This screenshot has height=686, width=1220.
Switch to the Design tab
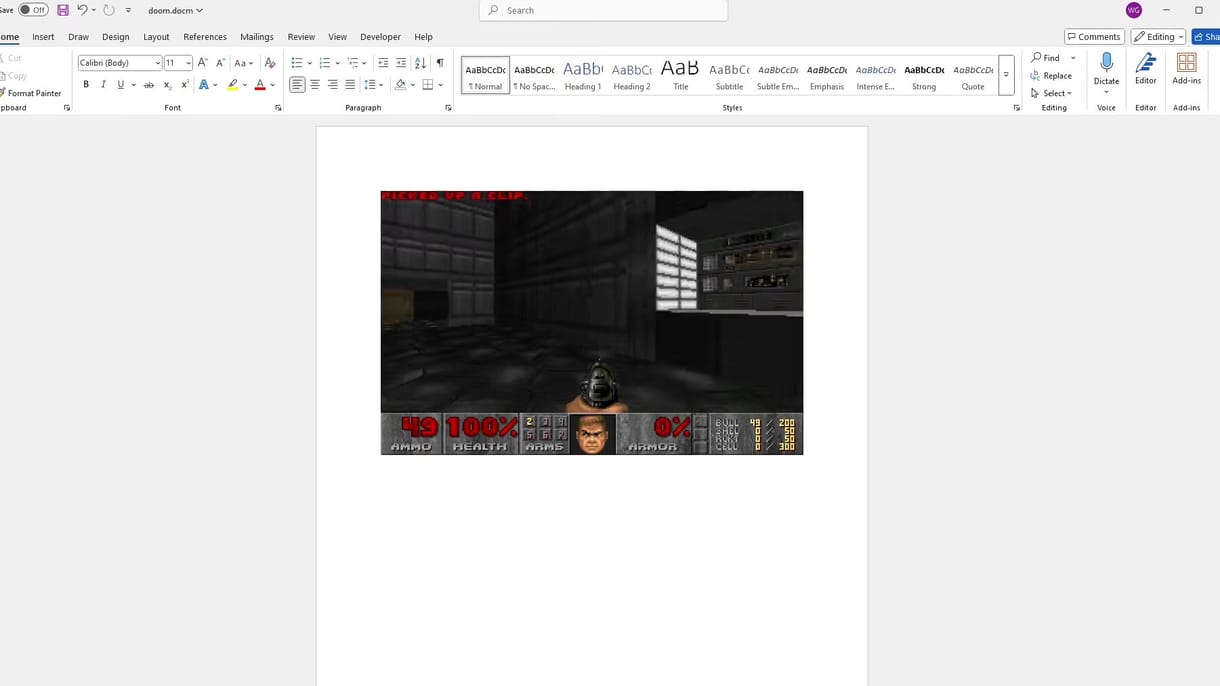116,37
